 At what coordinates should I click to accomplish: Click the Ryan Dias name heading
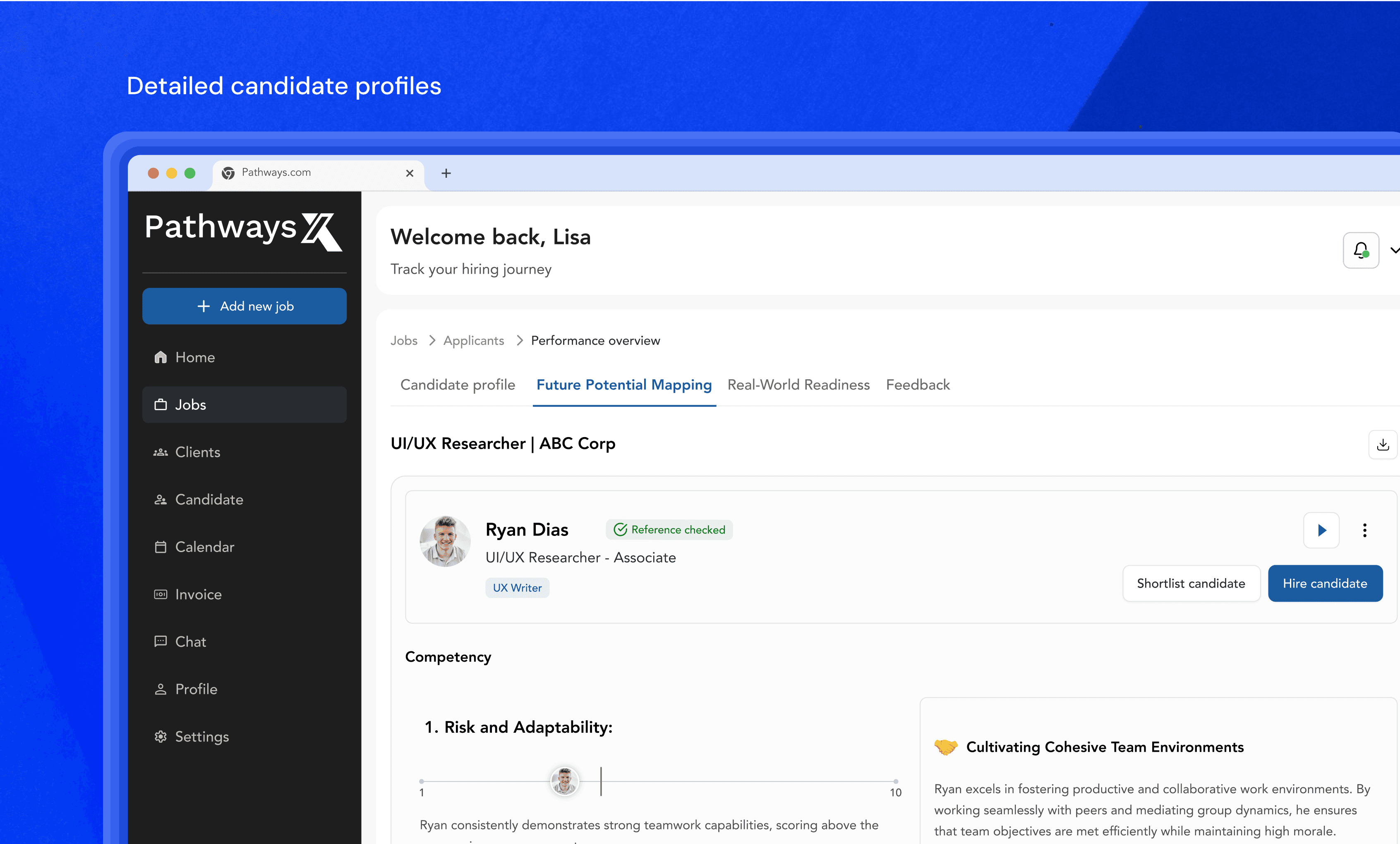click(x=527, y=529)
